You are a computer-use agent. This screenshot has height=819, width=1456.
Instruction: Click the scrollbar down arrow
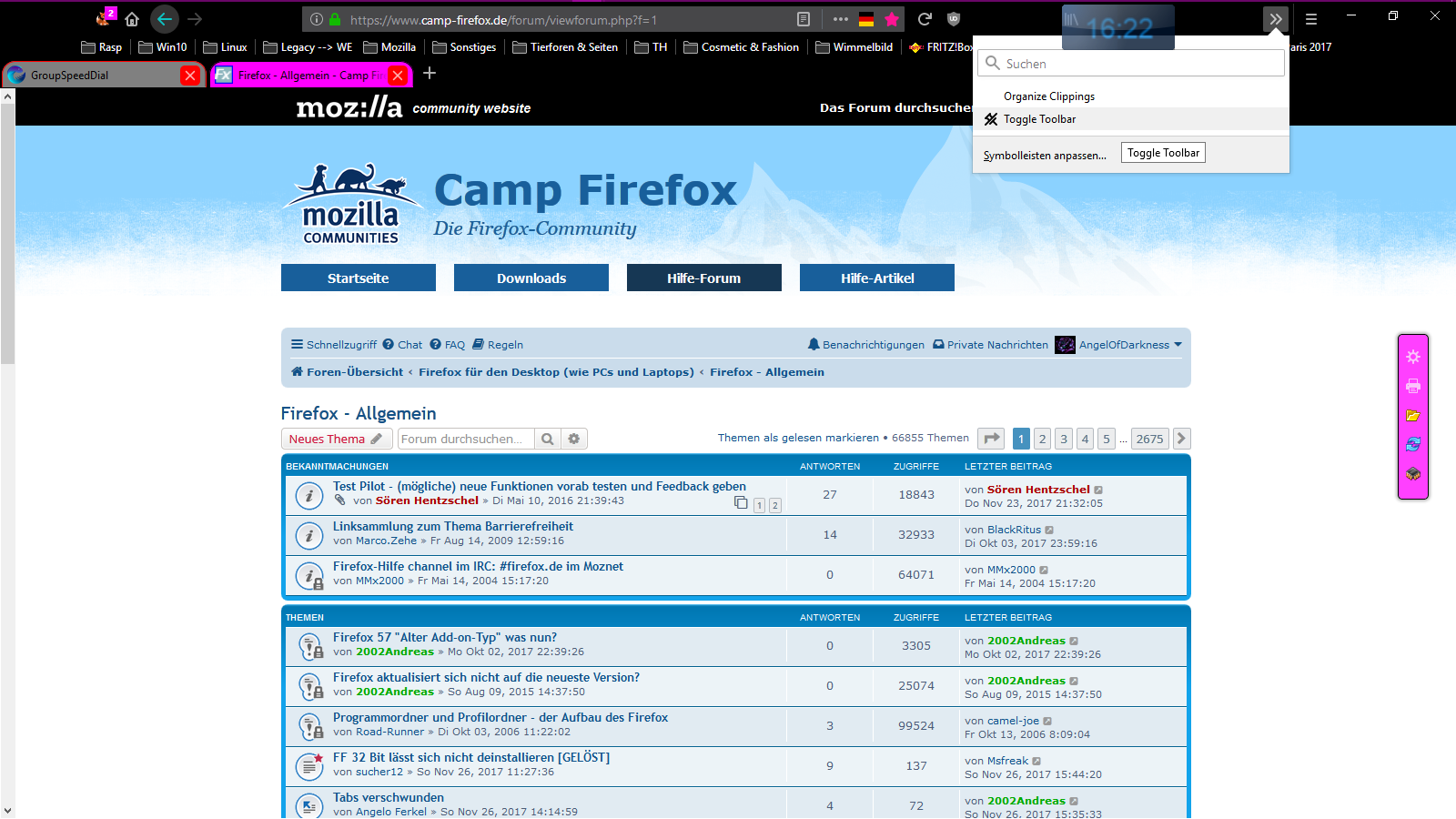click(x=7, y=810)
